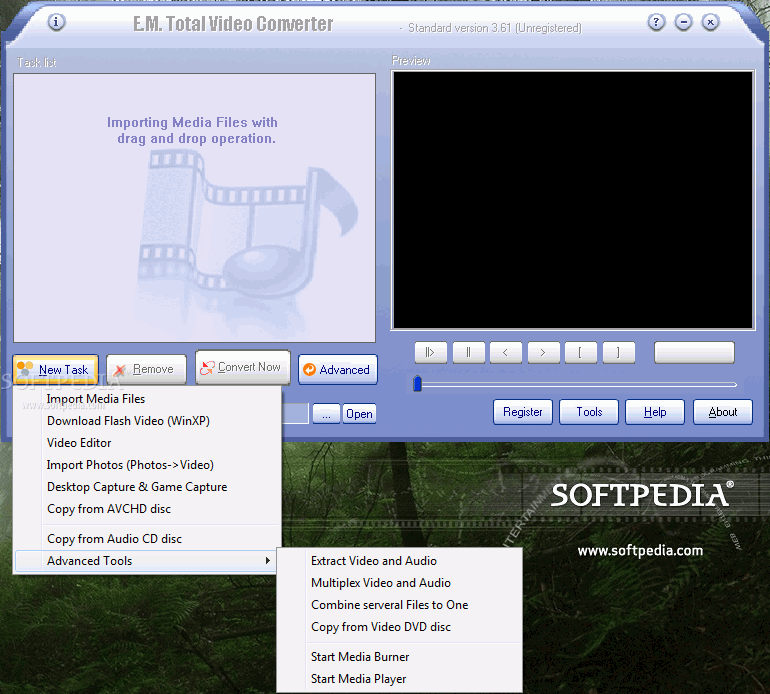Select Copy from Audio CD disc
This screenshot has width=770, height=694.
pyautogui.click(x=147, y=539)
